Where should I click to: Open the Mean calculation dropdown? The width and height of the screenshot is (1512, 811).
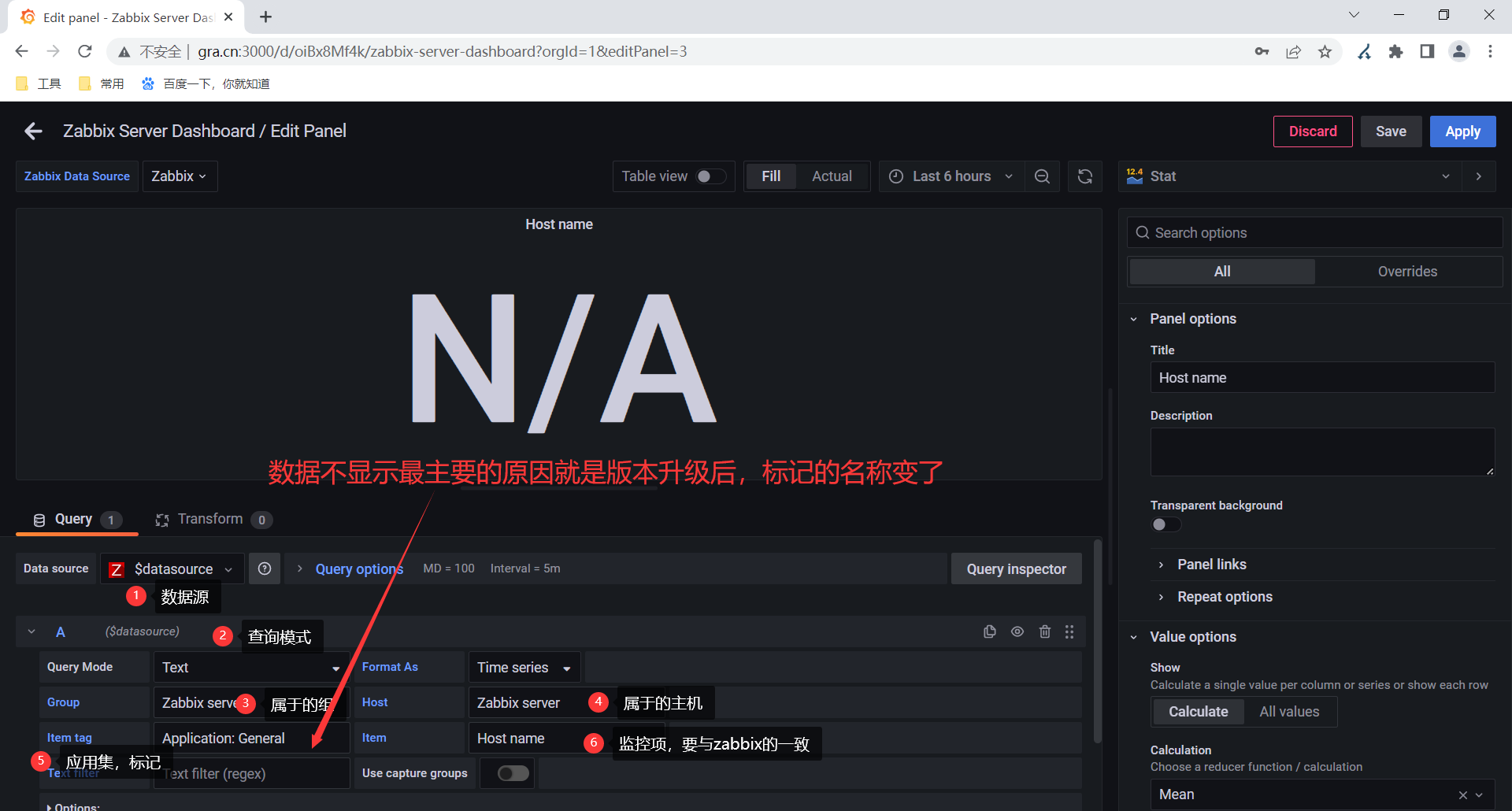click(1322, 795)
